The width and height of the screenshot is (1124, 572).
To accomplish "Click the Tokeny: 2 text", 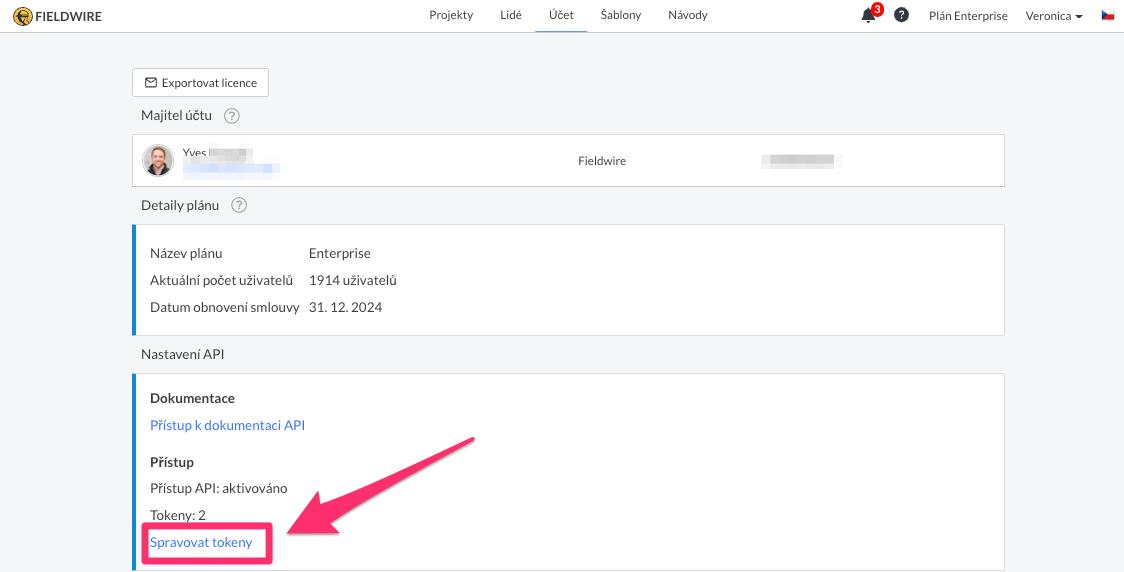I will [x=178, y=515].
